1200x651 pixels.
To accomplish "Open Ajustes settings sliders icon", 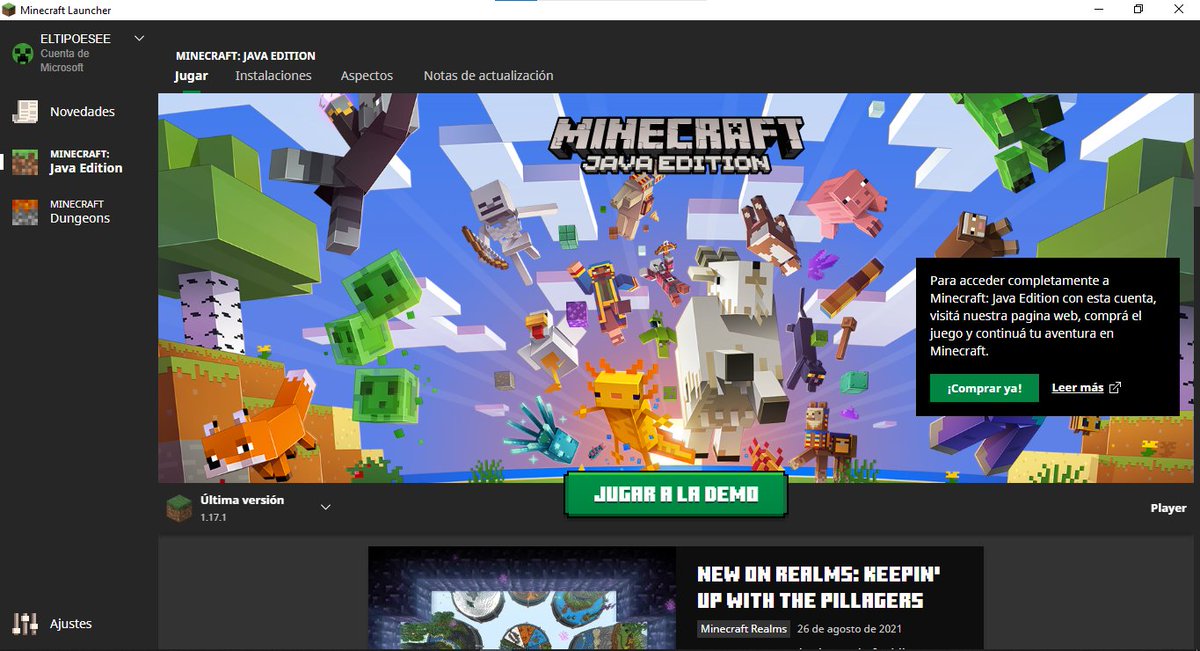I will point(25,623).
